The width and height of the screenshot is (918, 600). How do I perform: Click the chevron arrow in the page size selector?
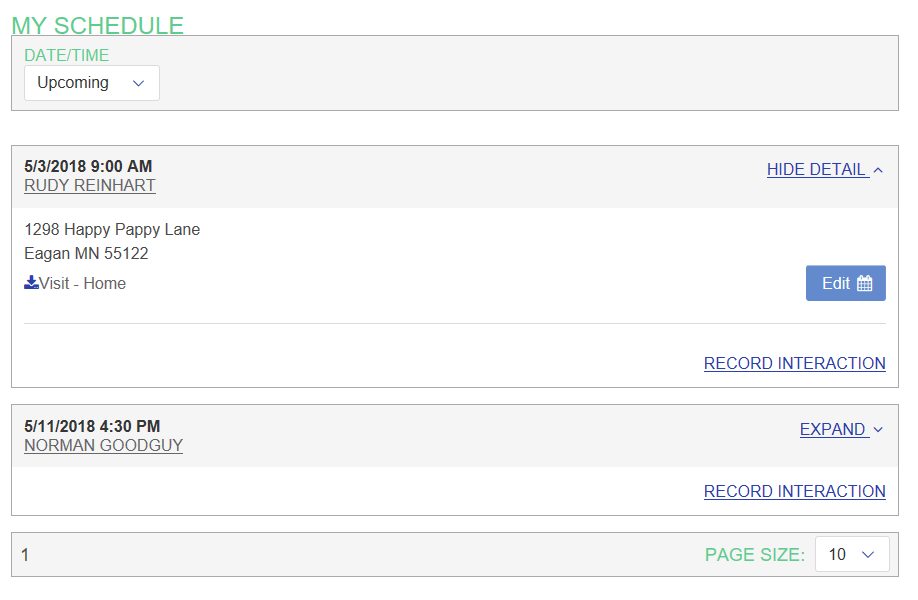(x=868, y=554)
